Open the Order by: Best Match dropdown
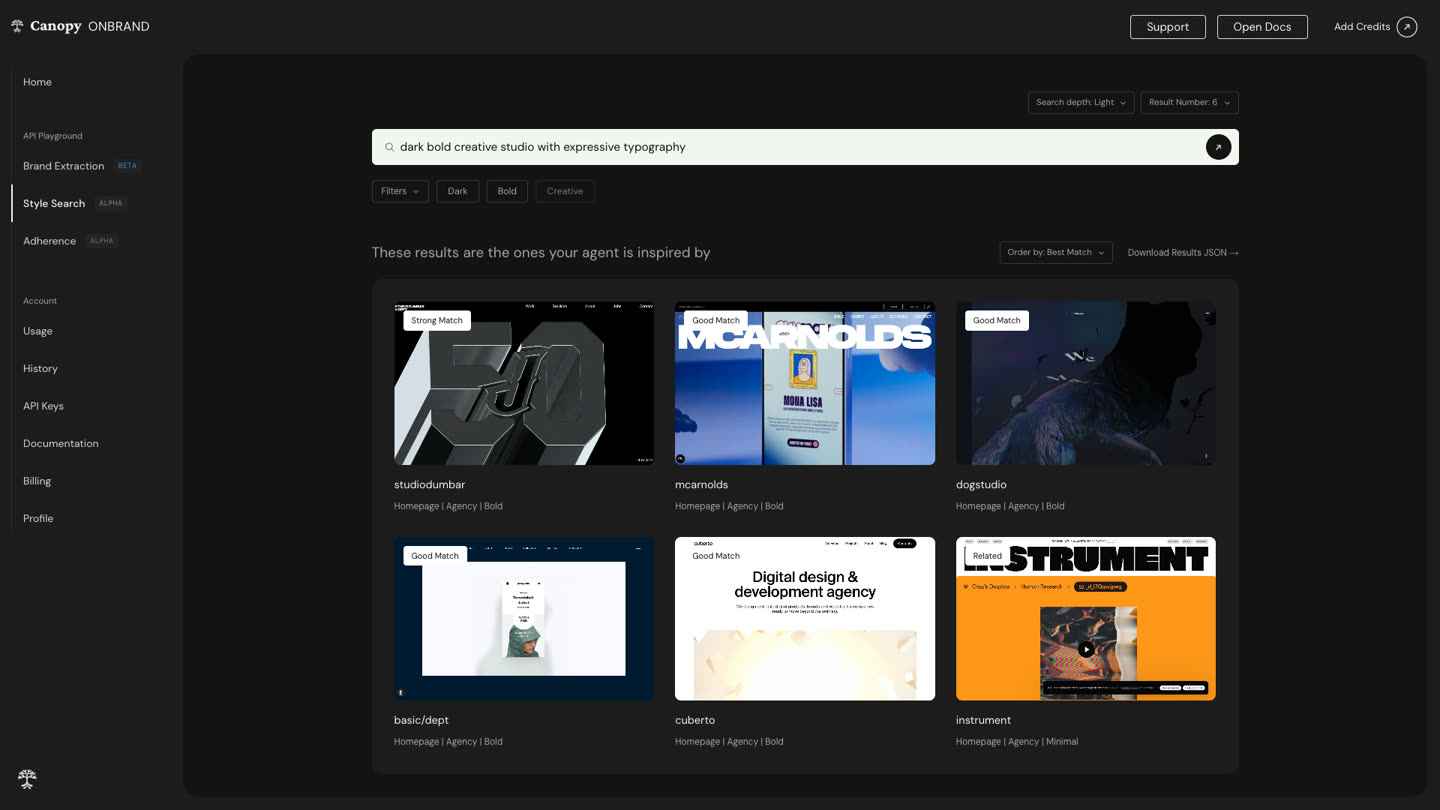The image size is (1440, 810). pyautogui.click(x=1056, y=253)
